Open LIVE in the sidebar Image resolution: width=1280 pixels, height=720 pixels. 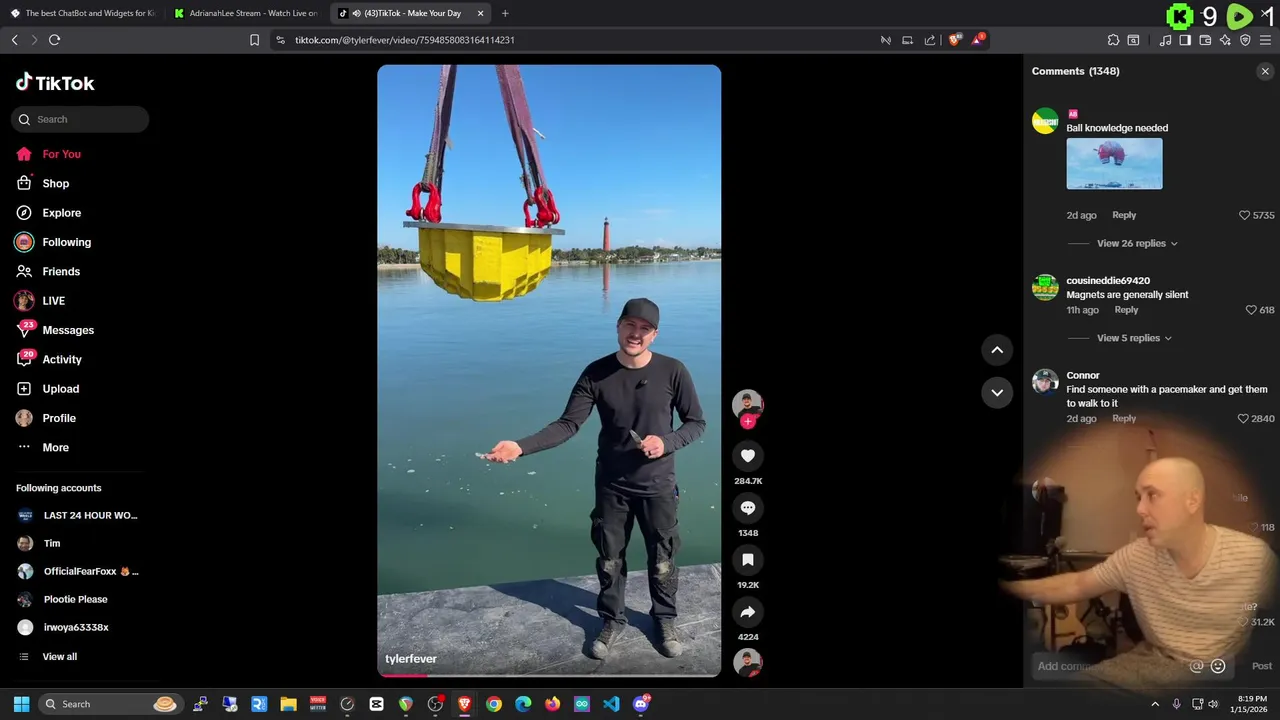pos(53,301)
